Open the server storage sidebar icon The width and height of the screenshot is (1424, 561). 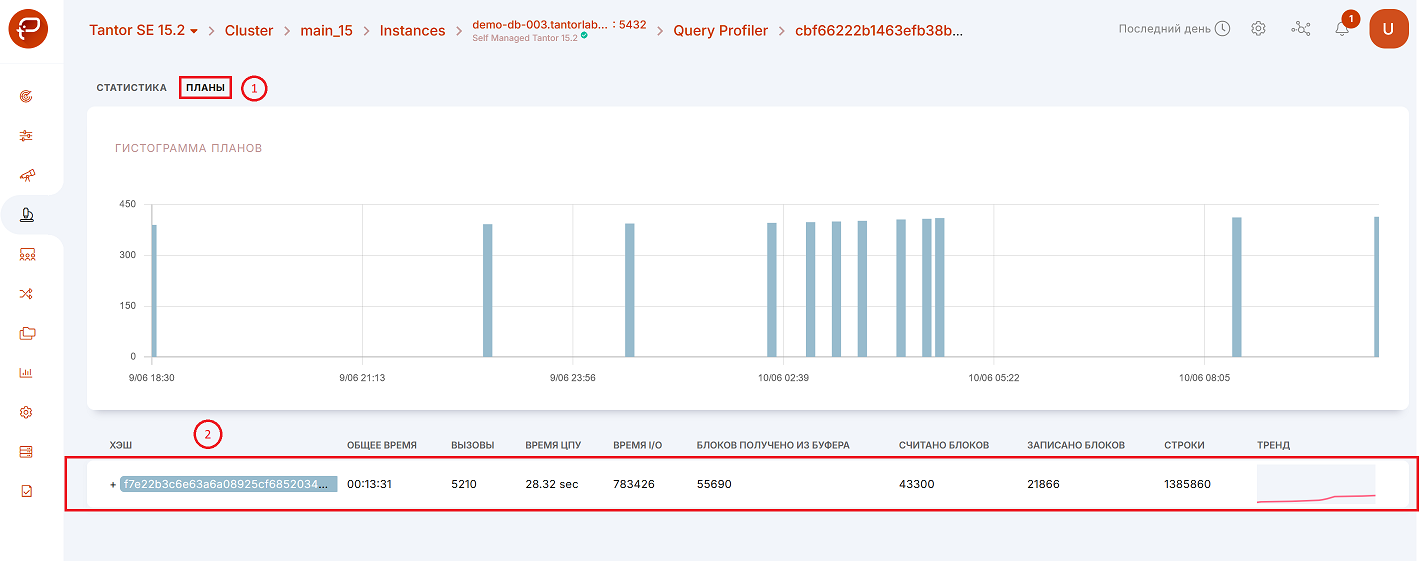[27, 452]
